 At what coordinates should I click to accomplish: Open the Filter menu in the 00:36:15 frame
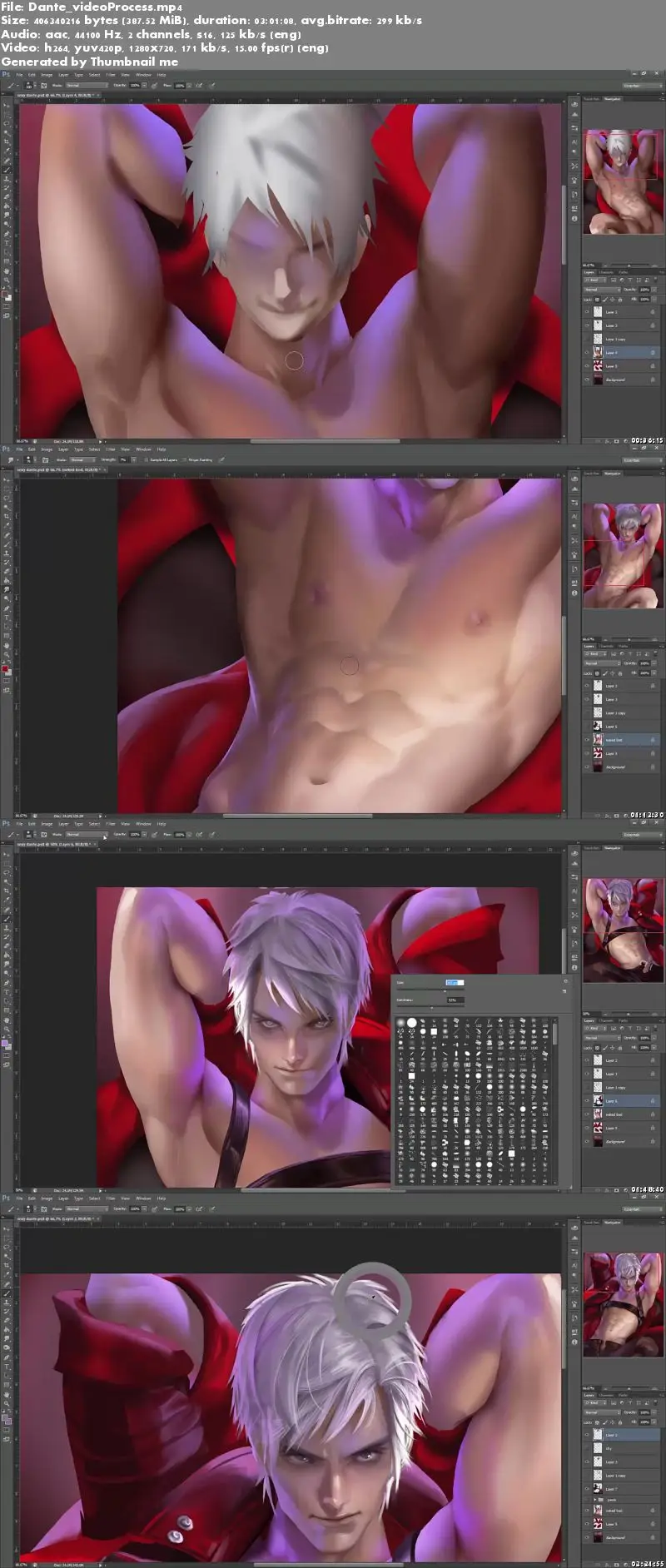click(x=110, y=75)
